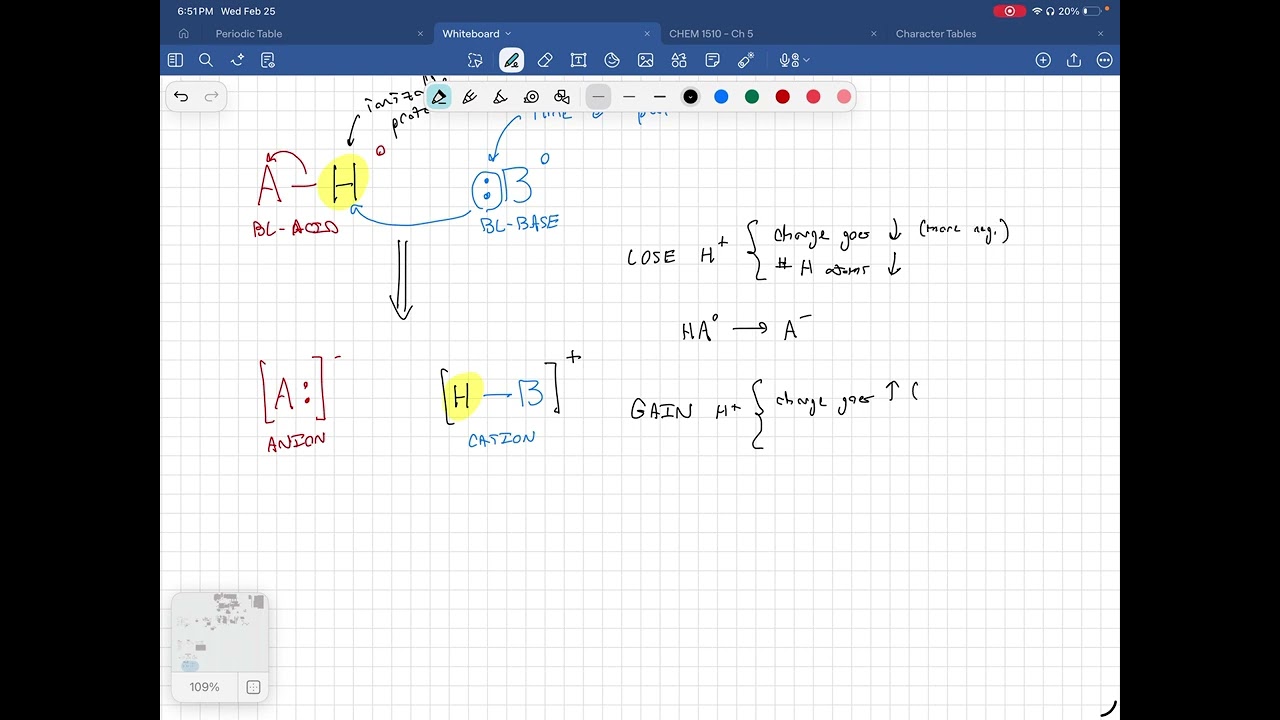The width and height of the screenshot is (1280, 720).
Task: Pick the dark red pen color
Action: coord(783,97)
